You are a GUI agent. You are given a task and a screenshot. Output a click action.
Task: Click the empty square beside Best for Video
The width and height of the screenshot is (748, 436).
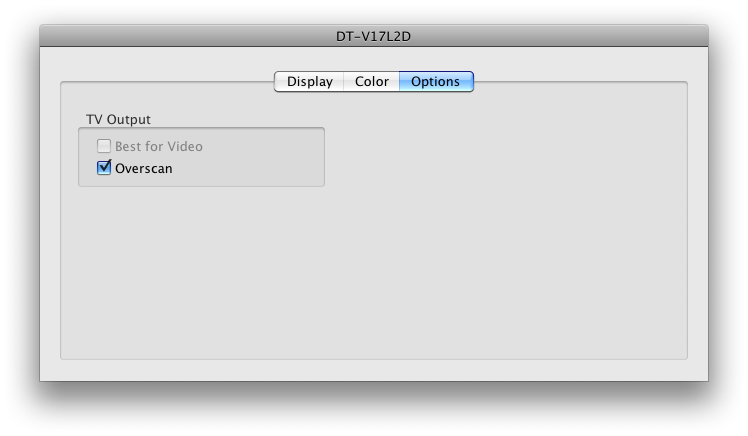click(104, 146)
